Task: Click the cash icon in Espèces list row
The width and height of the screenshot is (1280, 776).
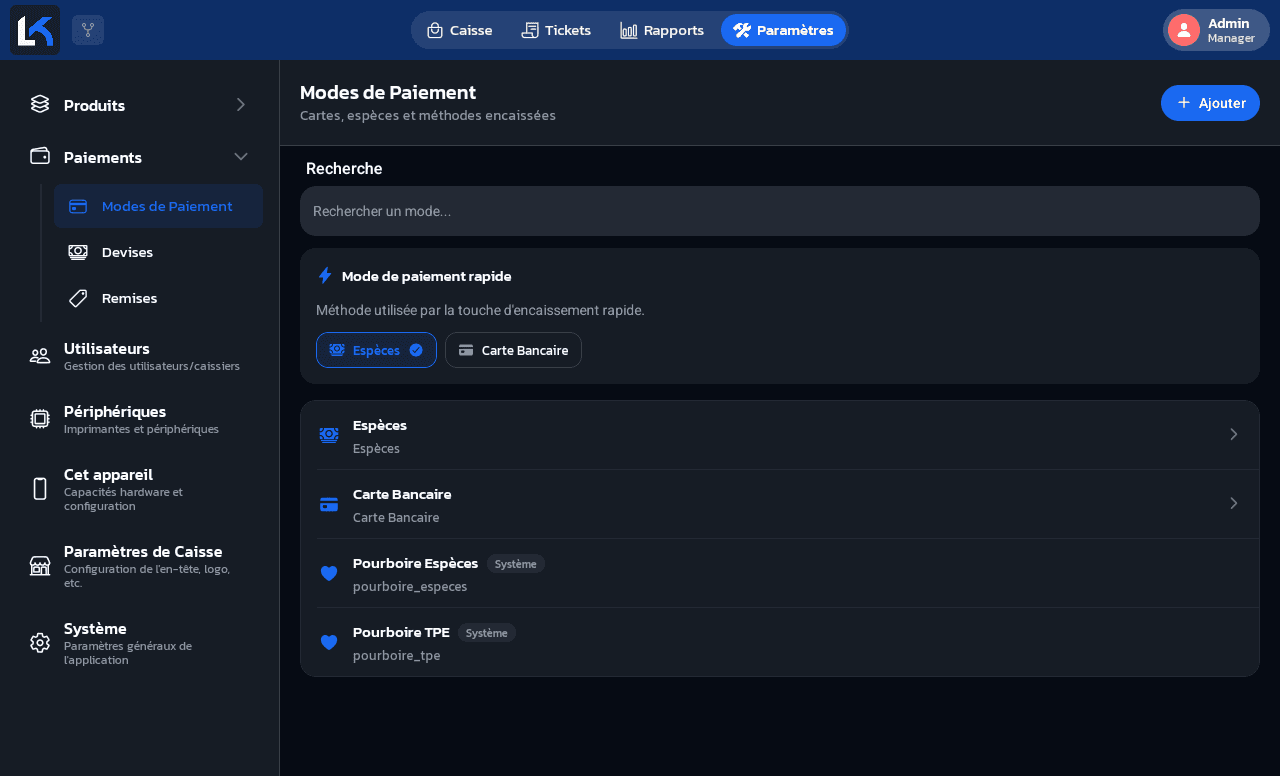Action: click(x=329, y=435)
